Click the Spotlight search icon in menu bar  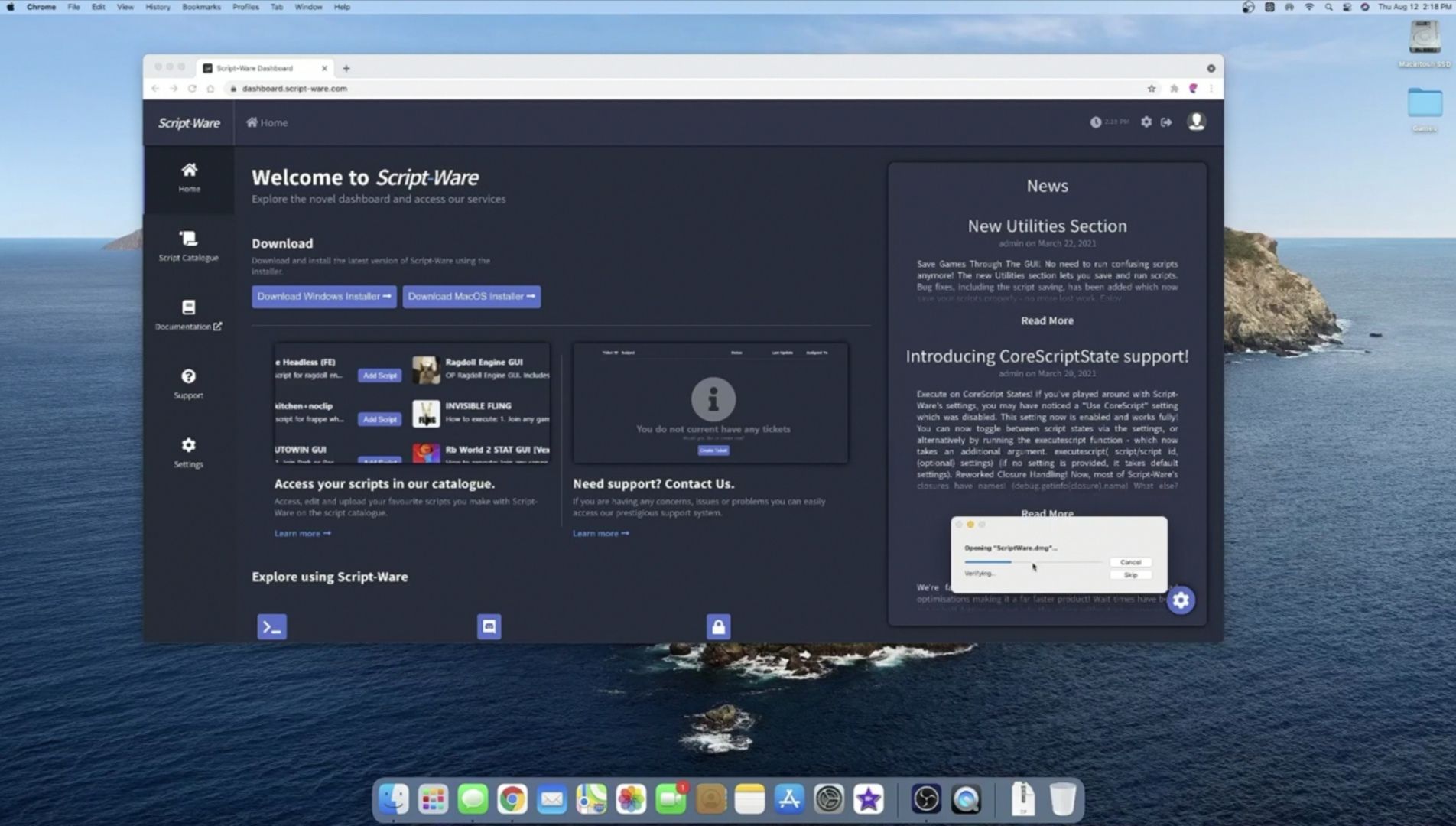coord(1328,7)
